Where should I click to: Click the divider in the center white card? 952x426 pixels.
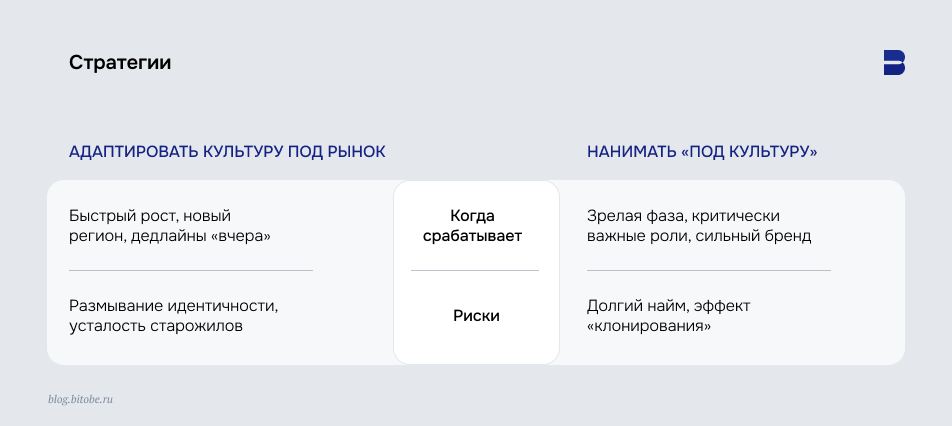(475, 270)
